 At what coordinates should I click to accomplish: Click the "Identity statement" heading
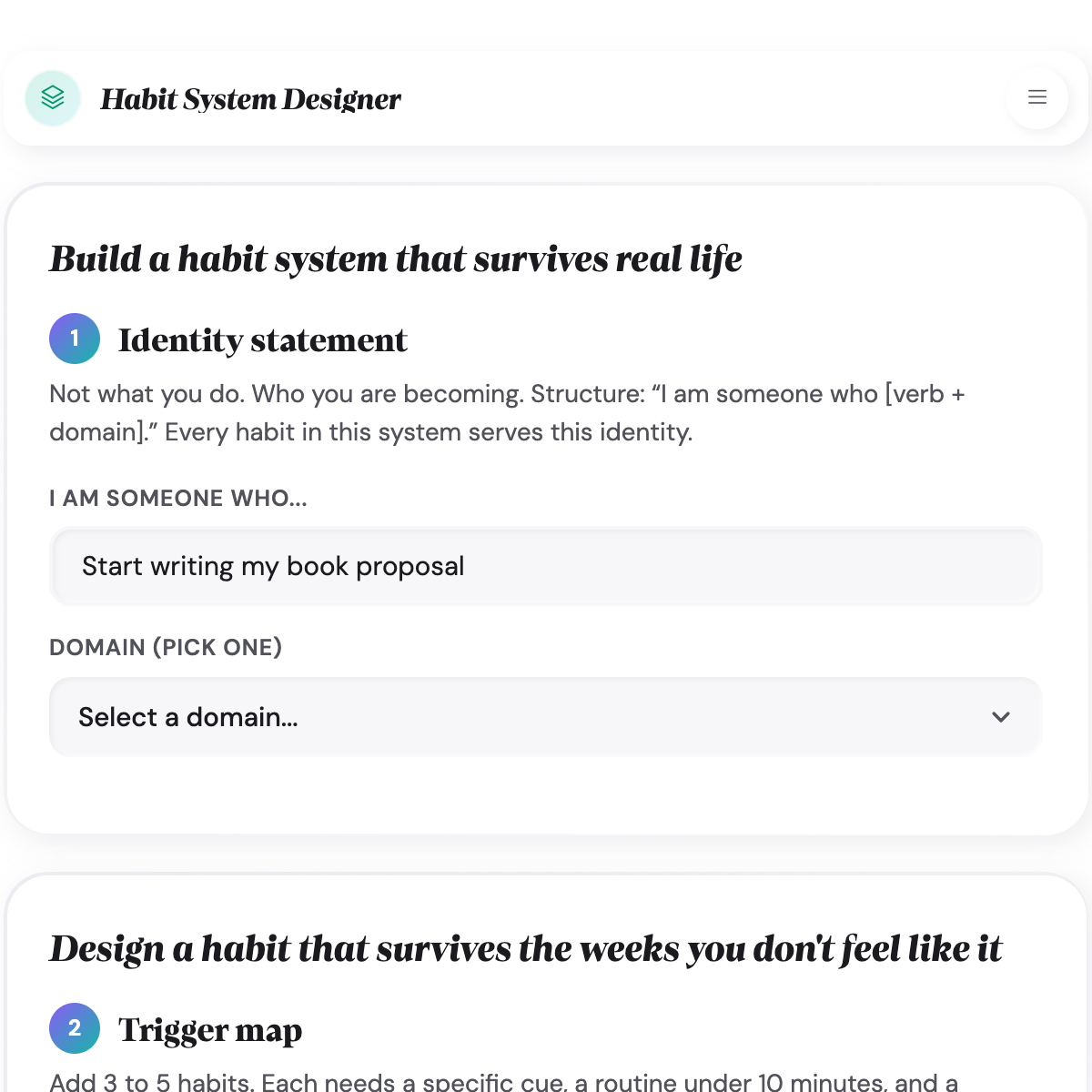pyautogui.click(x=262, y=340)
